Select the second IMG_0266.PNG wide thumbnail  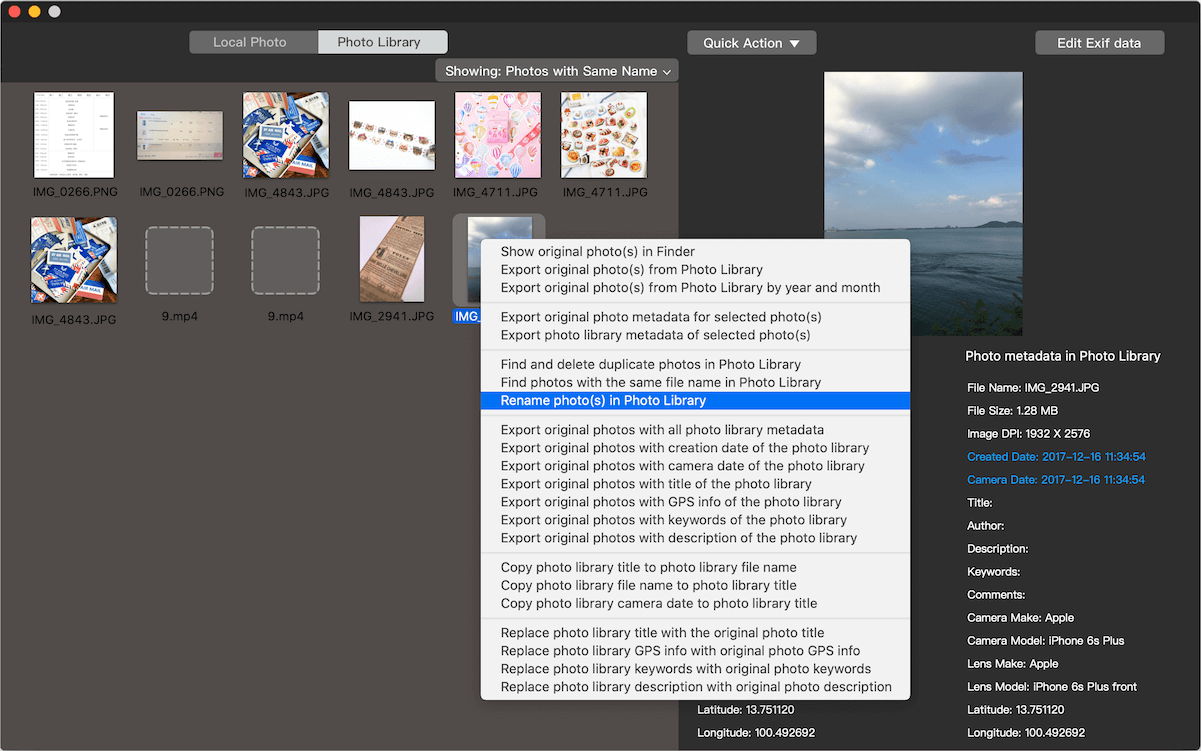pyautogui.click(x=180, y=135)
